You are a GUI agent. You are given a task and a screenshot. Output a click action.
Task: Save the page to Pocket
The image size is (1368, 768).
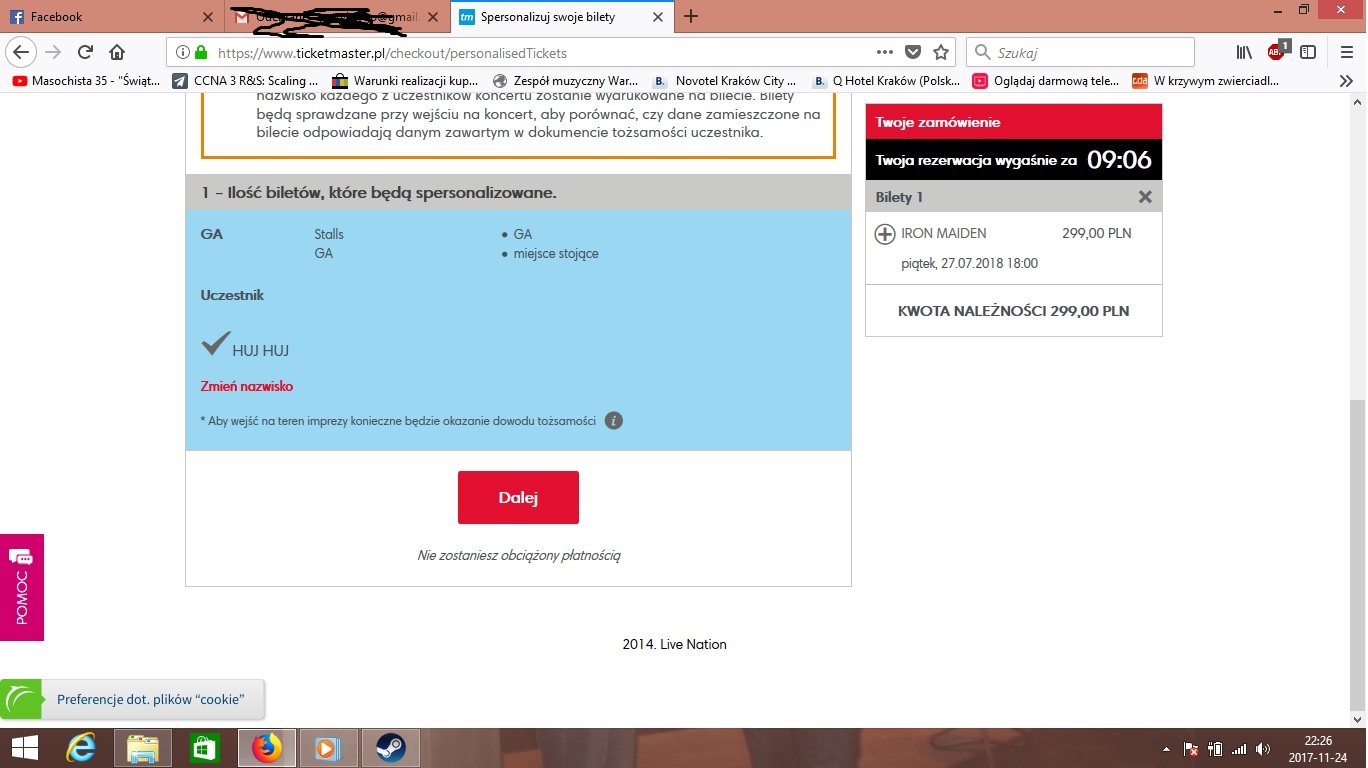912,53
